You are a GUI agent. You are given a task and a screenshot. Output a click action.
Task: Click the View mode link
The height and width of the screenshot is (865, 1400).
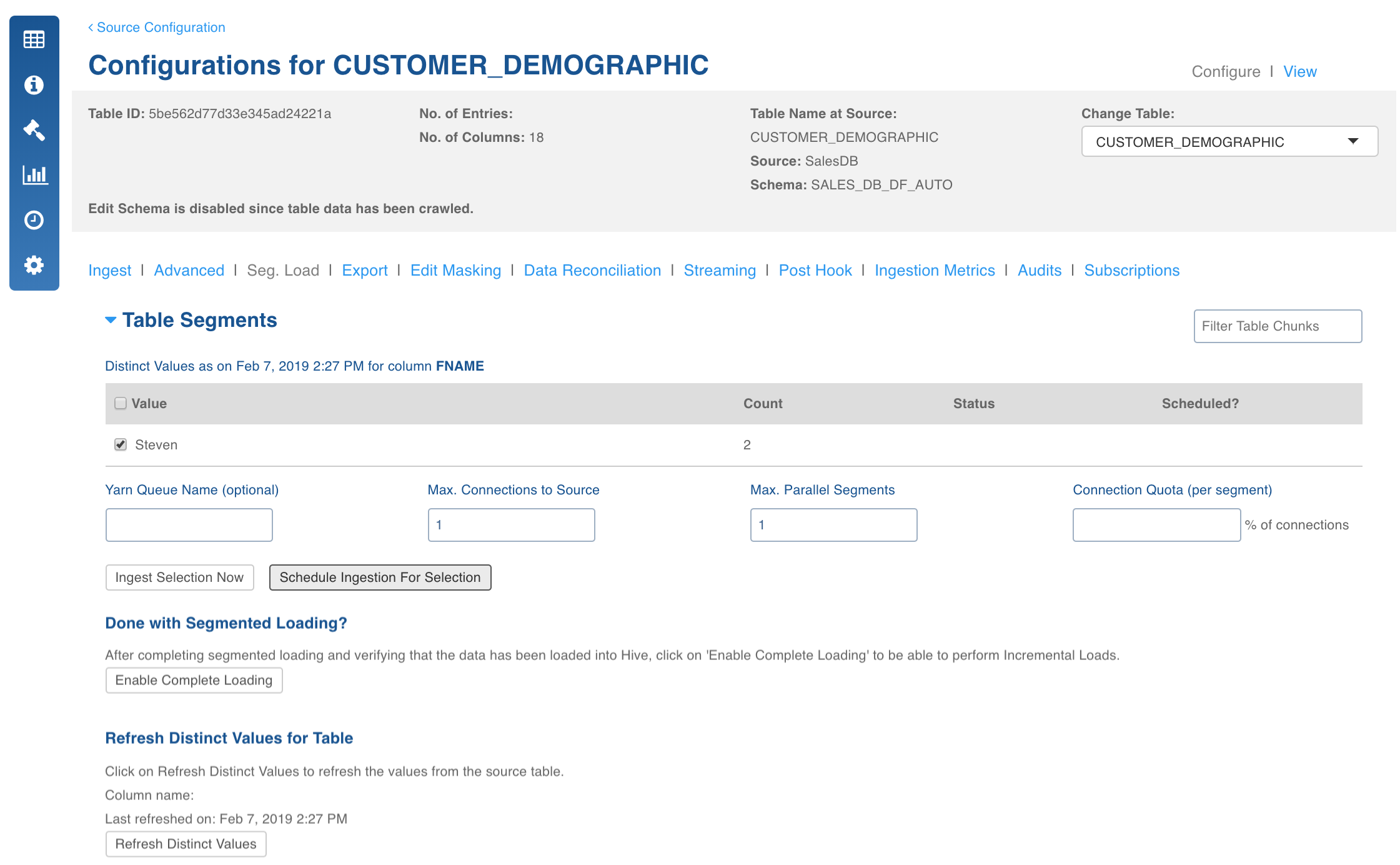[x=1300, y=71]
